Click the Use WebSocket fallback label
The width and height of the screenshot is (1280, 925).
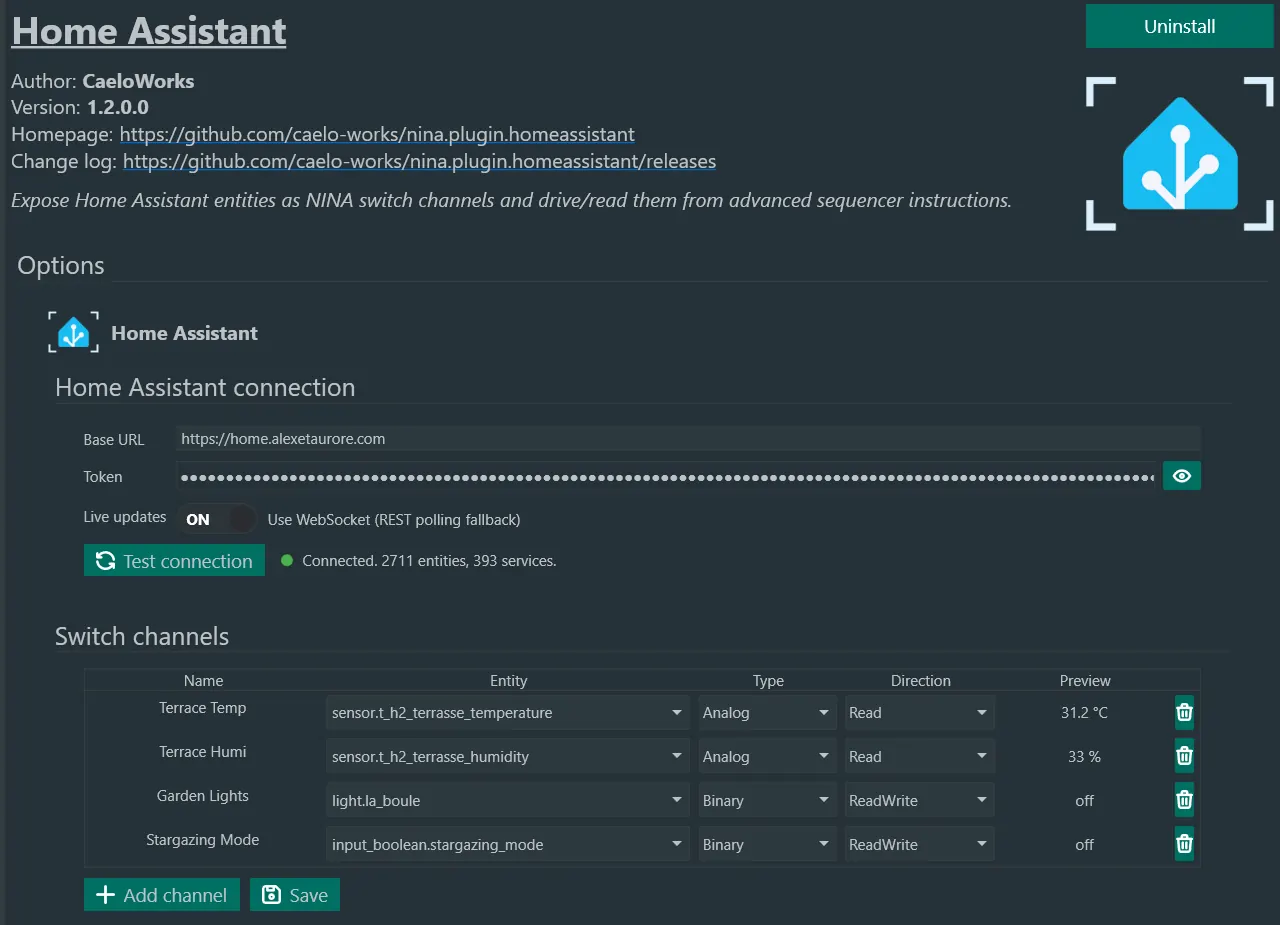tap(394, 520)
